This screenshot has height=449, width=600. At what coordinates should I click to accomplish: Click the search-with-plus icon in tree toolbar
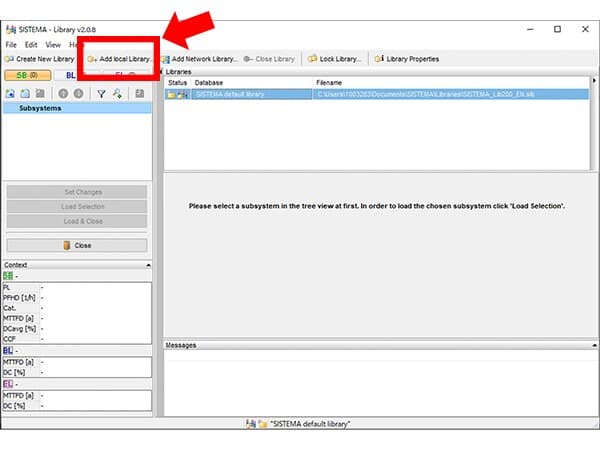[x=117, y=93]
